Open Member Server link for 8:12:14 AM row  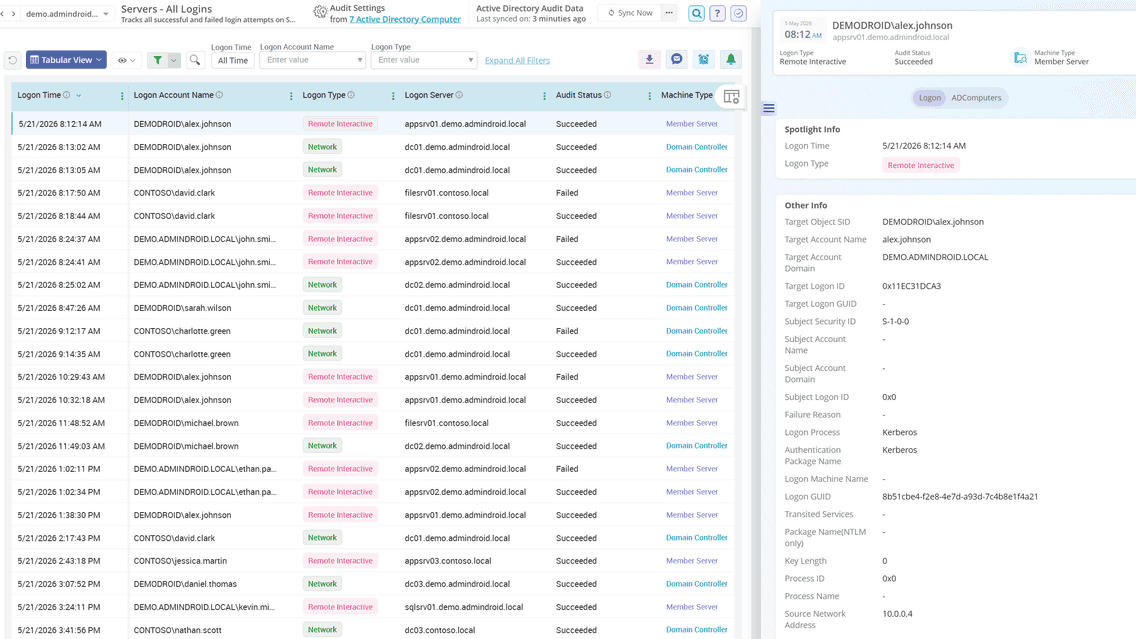point(692,124)
